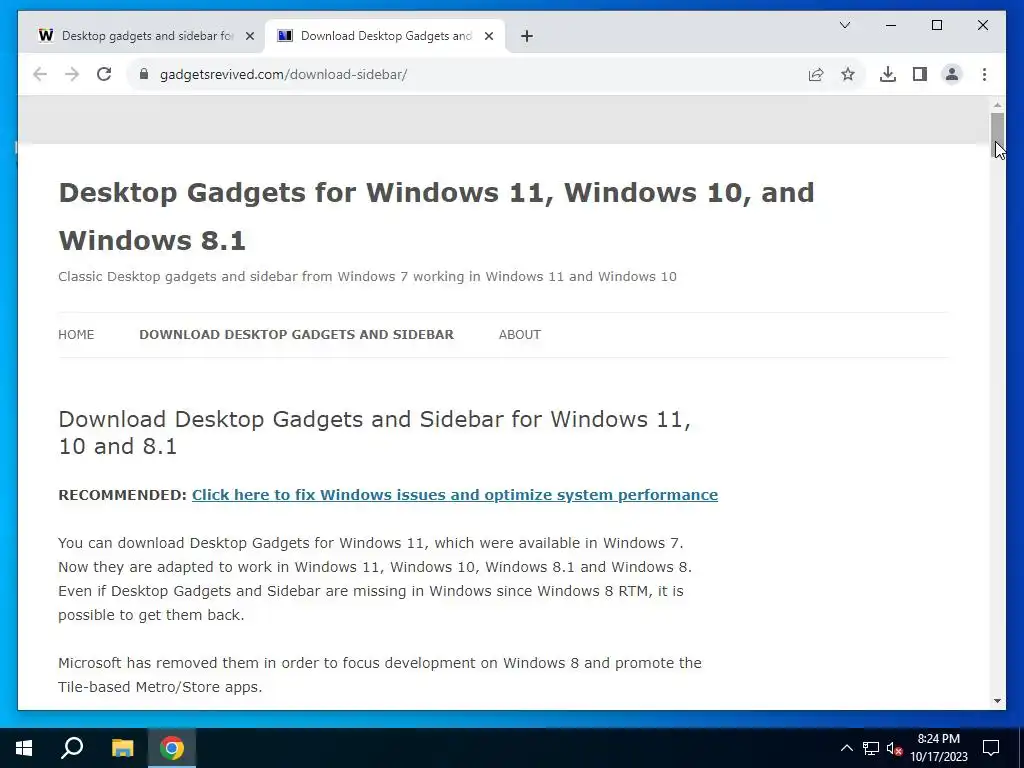Open a new tab with plus button

point(527,36)
